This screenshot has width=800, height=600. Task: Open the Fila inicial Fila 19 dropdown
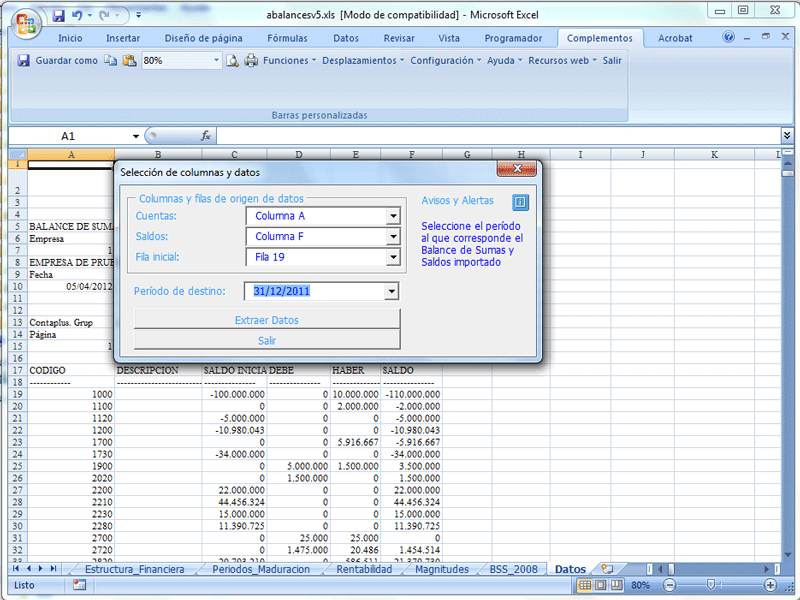(393, 257)
